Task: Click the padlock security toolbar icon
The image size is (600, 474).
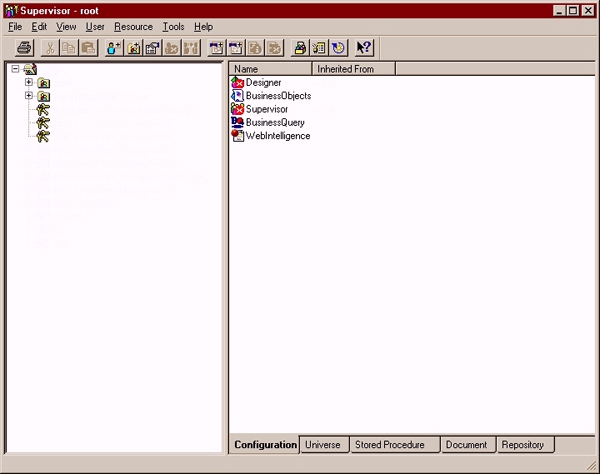Action: (x=299, y=48)
